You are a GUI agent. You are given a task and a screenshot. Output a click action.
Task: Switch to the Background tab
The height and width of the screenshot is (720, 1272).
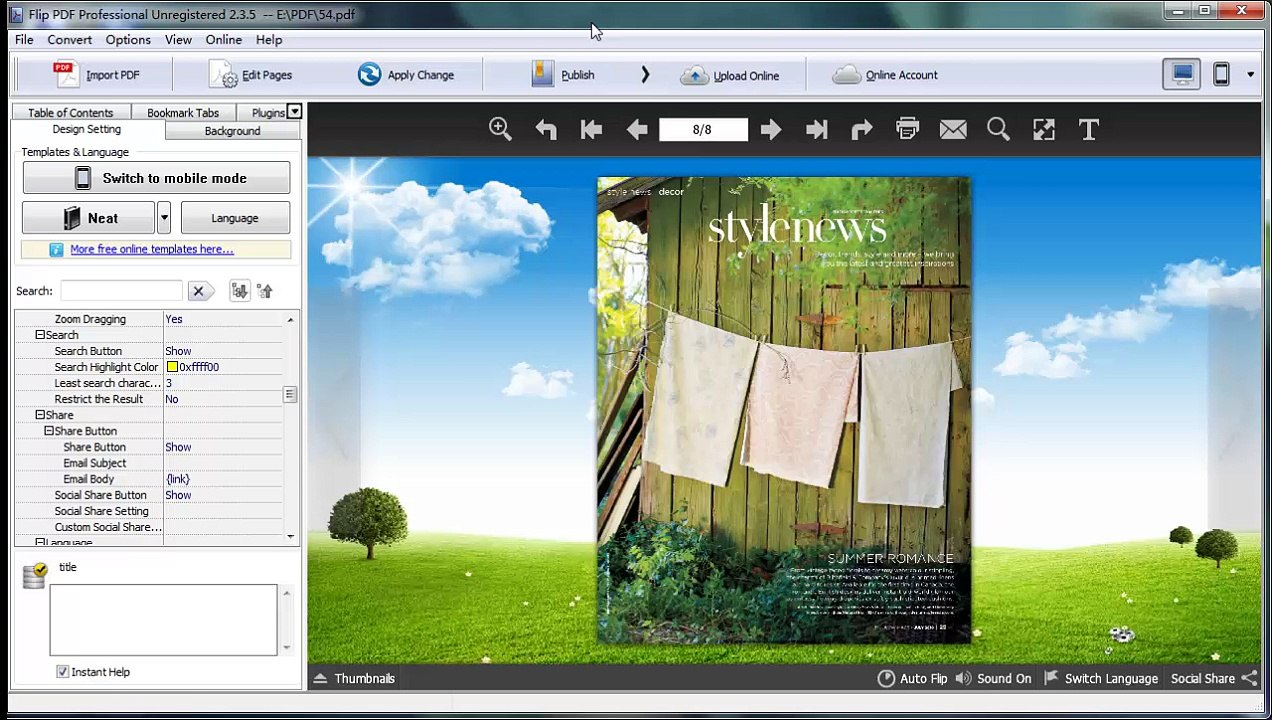point(232,131)
